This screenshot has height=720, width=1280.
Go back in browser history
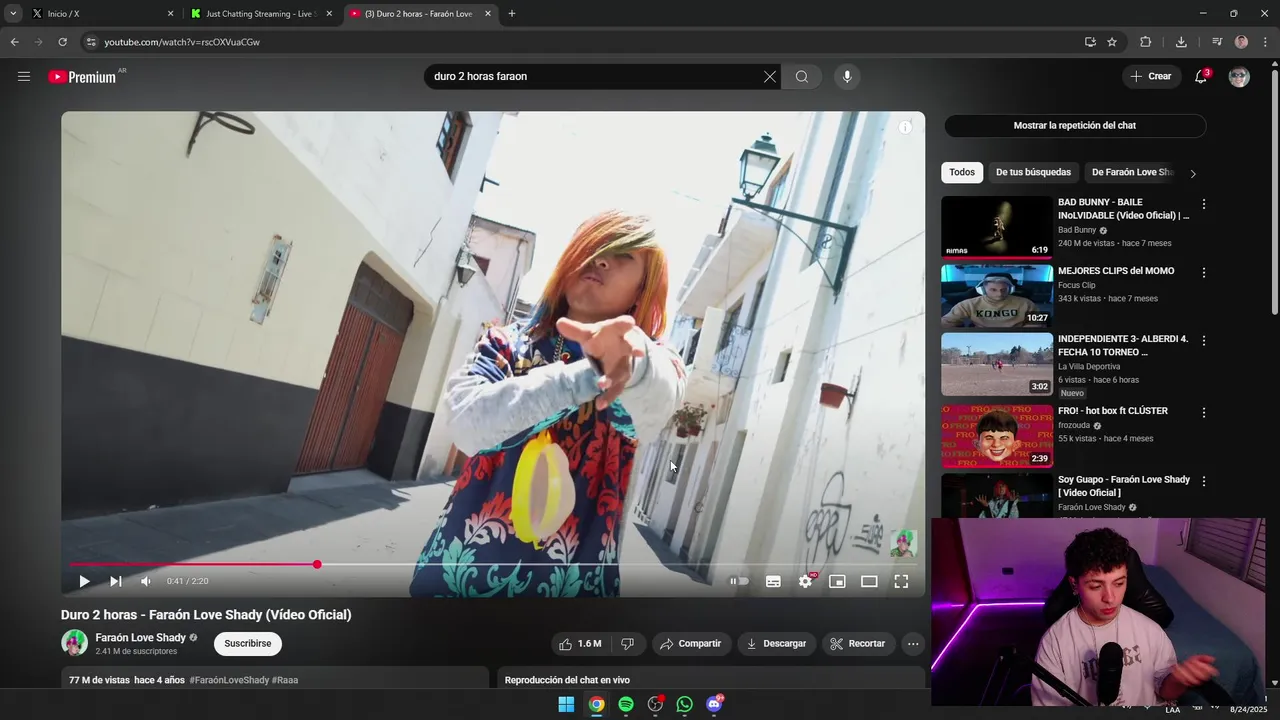tap(14, 42)
